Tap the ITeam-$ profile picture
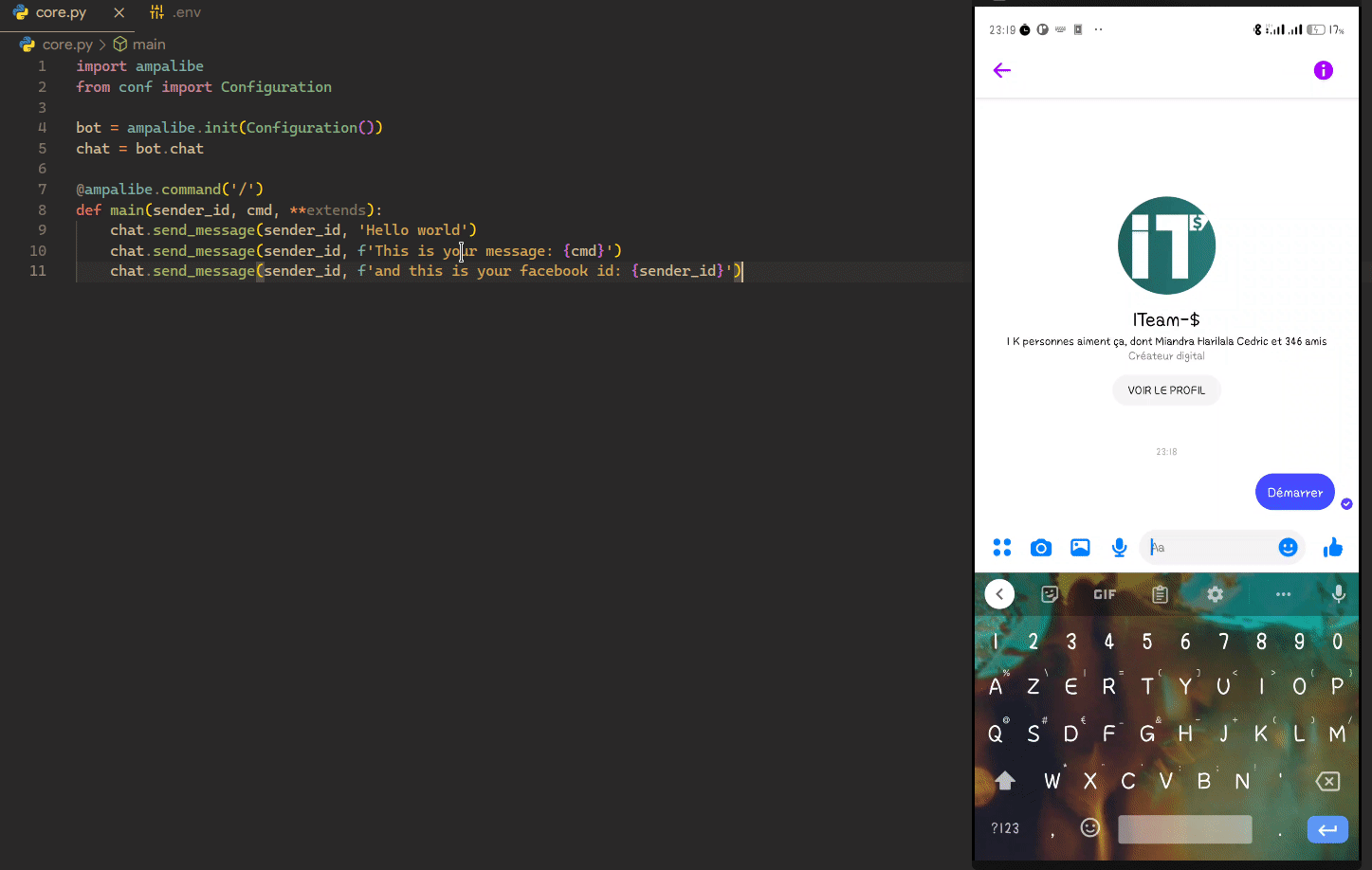Screen dimensions: 1372x870 click(1166, 245)
